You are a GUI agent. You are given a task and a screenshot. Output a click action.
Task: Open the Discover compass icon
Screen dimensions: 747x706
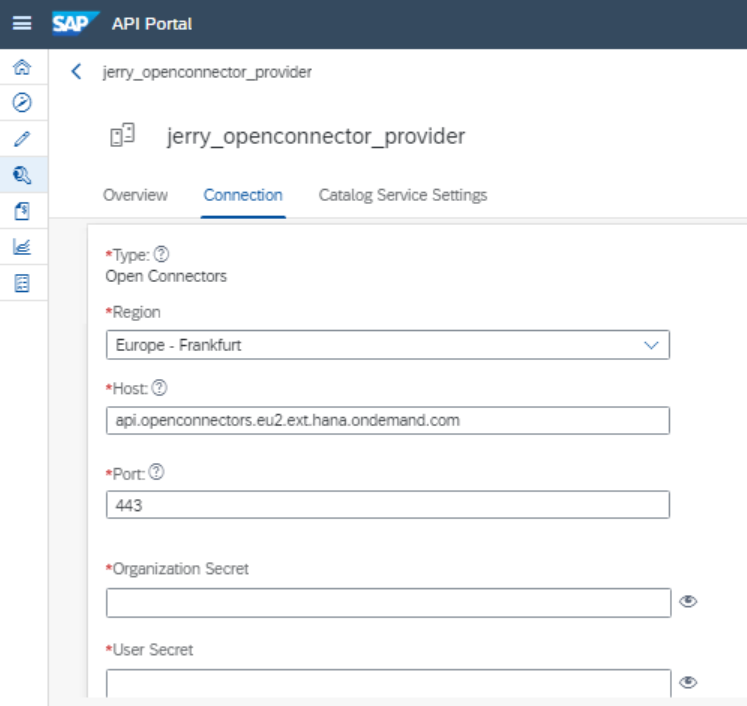point(22,101)
